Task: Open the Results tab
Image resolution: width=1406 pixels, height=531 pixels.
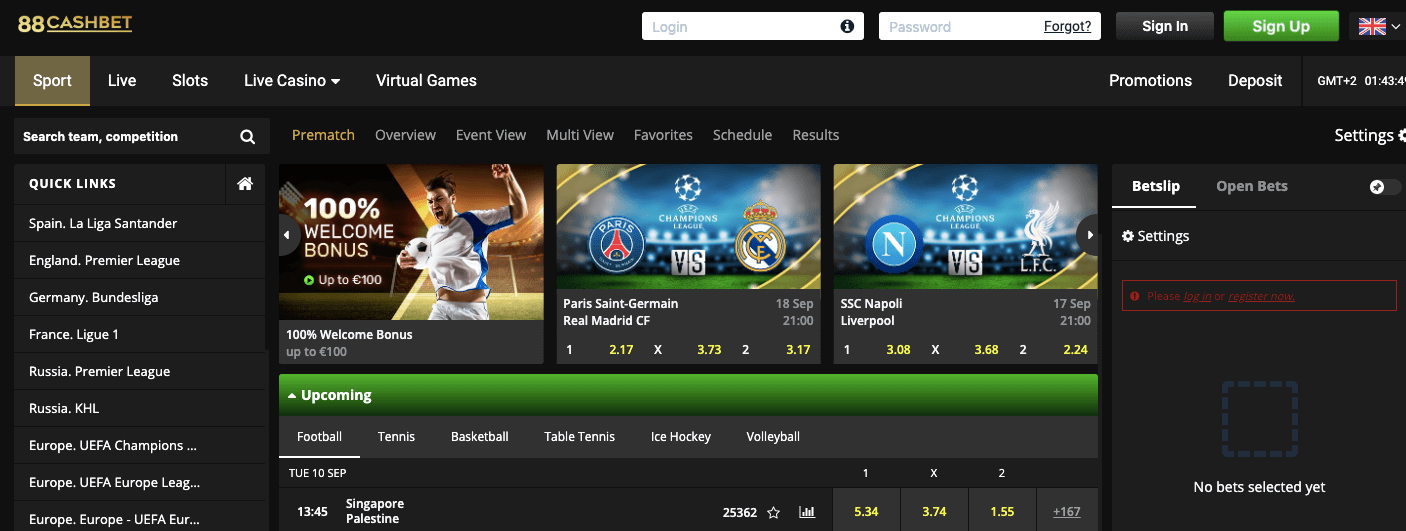Action: (x=816, y=135)
